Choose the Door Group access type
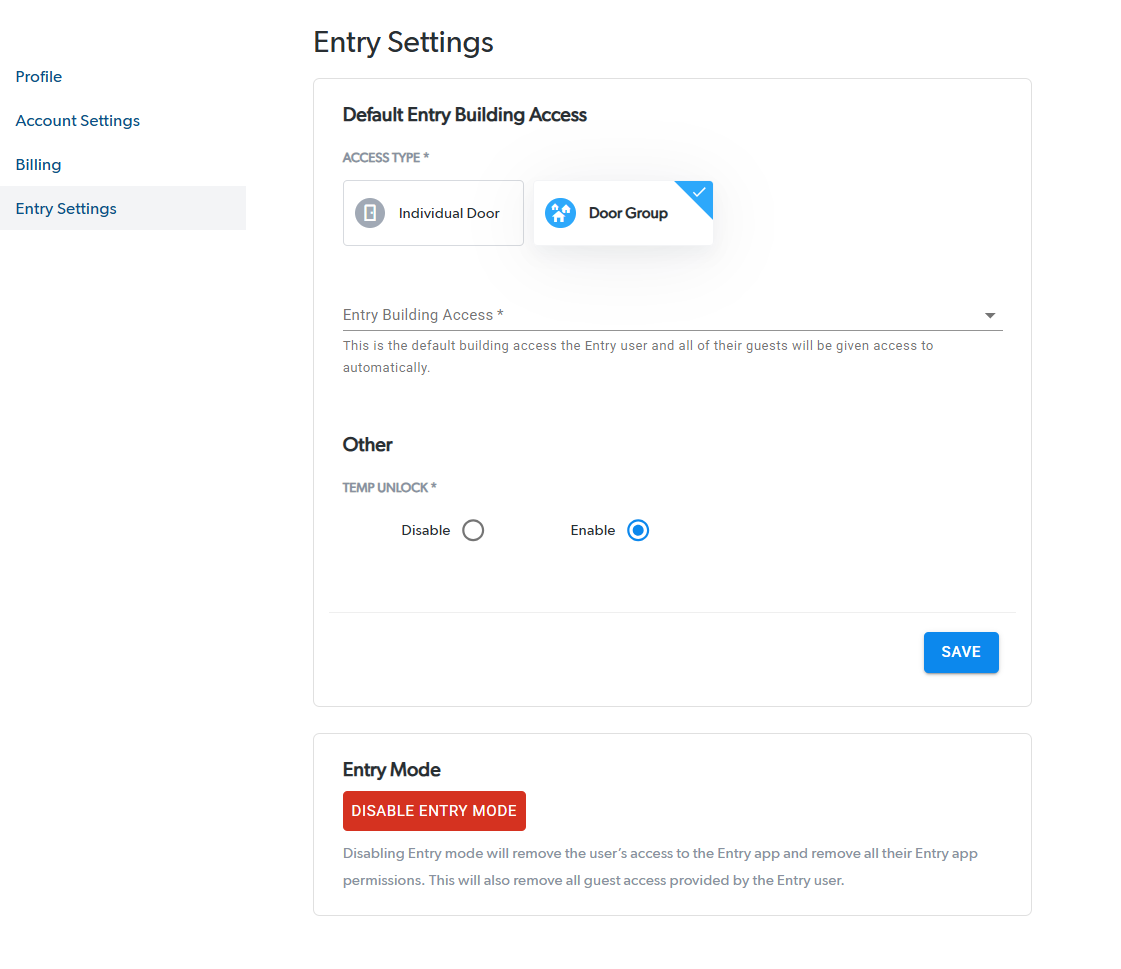Image resolution: width=1121 pixels, height=969 pixels. pyautogui.click(x=623, y=213)
